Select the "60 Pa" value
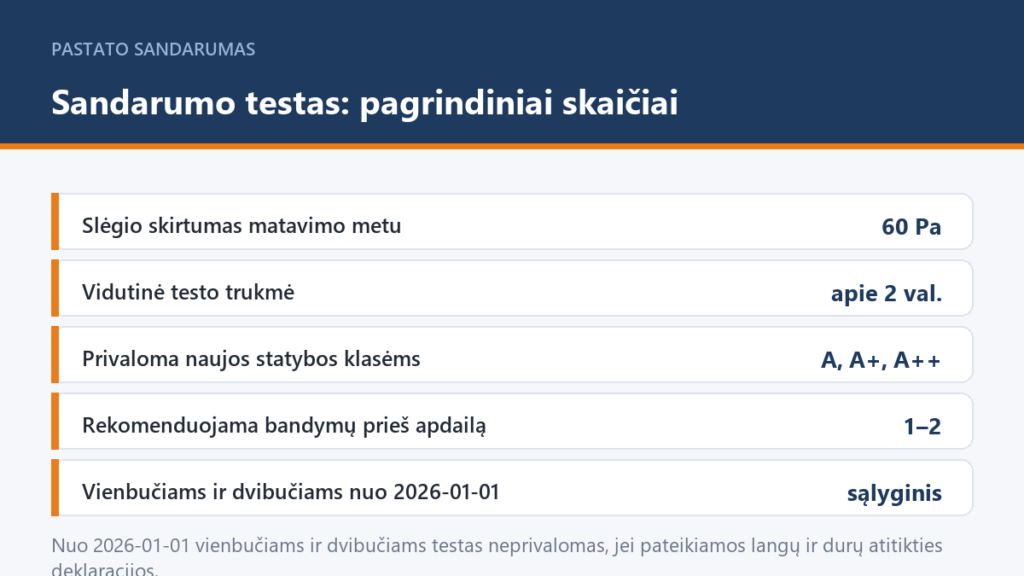The width and height of the screenshot is (1024, 576). pos(911,227)
